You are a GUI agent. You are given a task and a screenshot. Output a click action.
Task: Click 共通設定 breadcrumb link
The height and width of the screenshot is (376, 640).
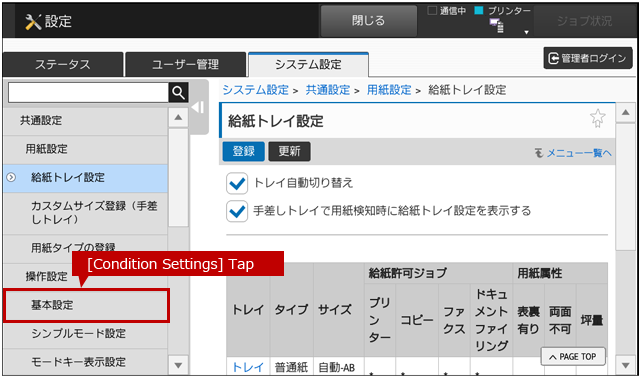[328, 90]
